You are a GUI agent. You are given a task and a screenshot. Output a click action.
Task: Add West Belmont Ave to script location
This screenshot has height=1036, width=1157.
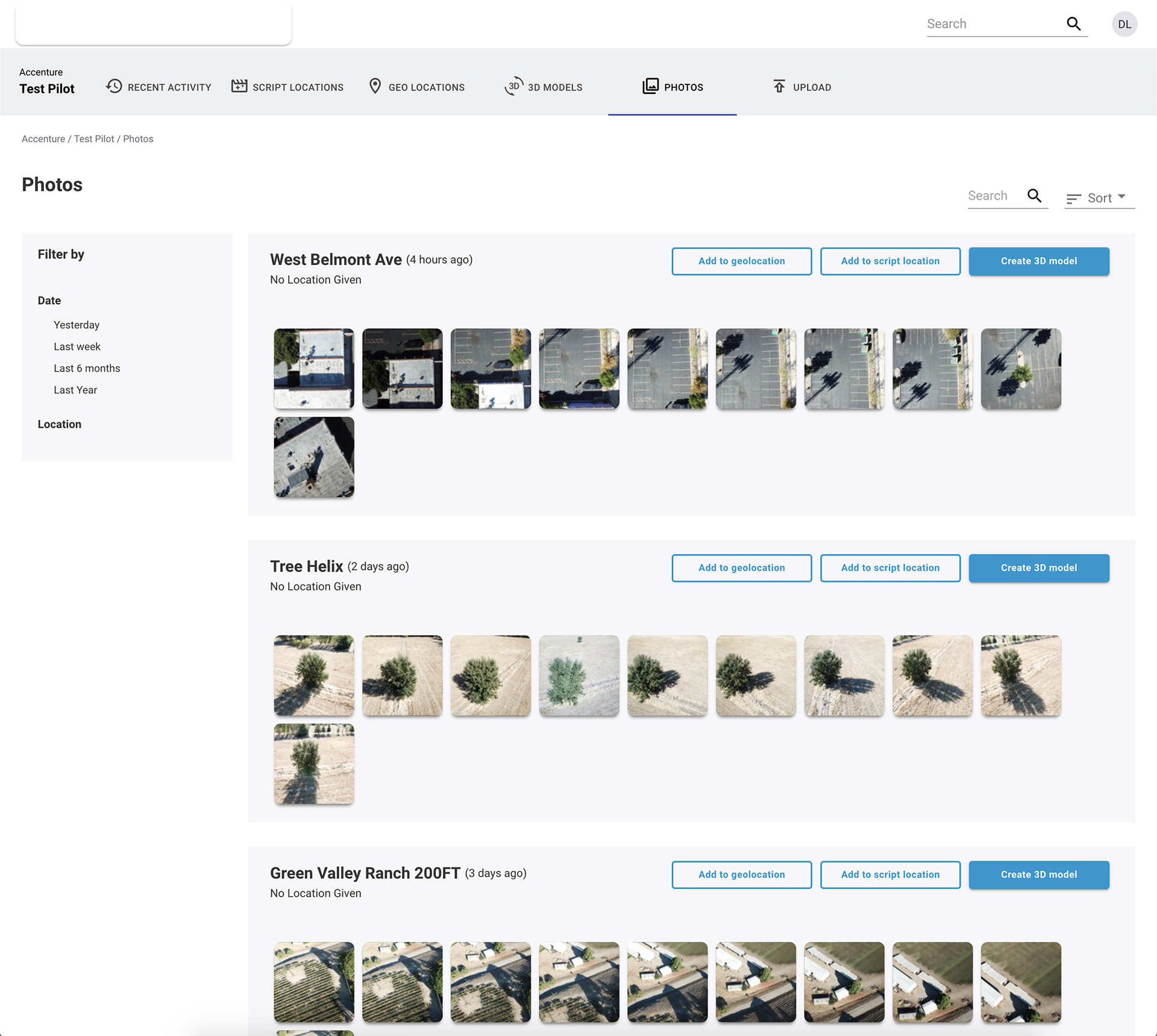pos(890,261)
